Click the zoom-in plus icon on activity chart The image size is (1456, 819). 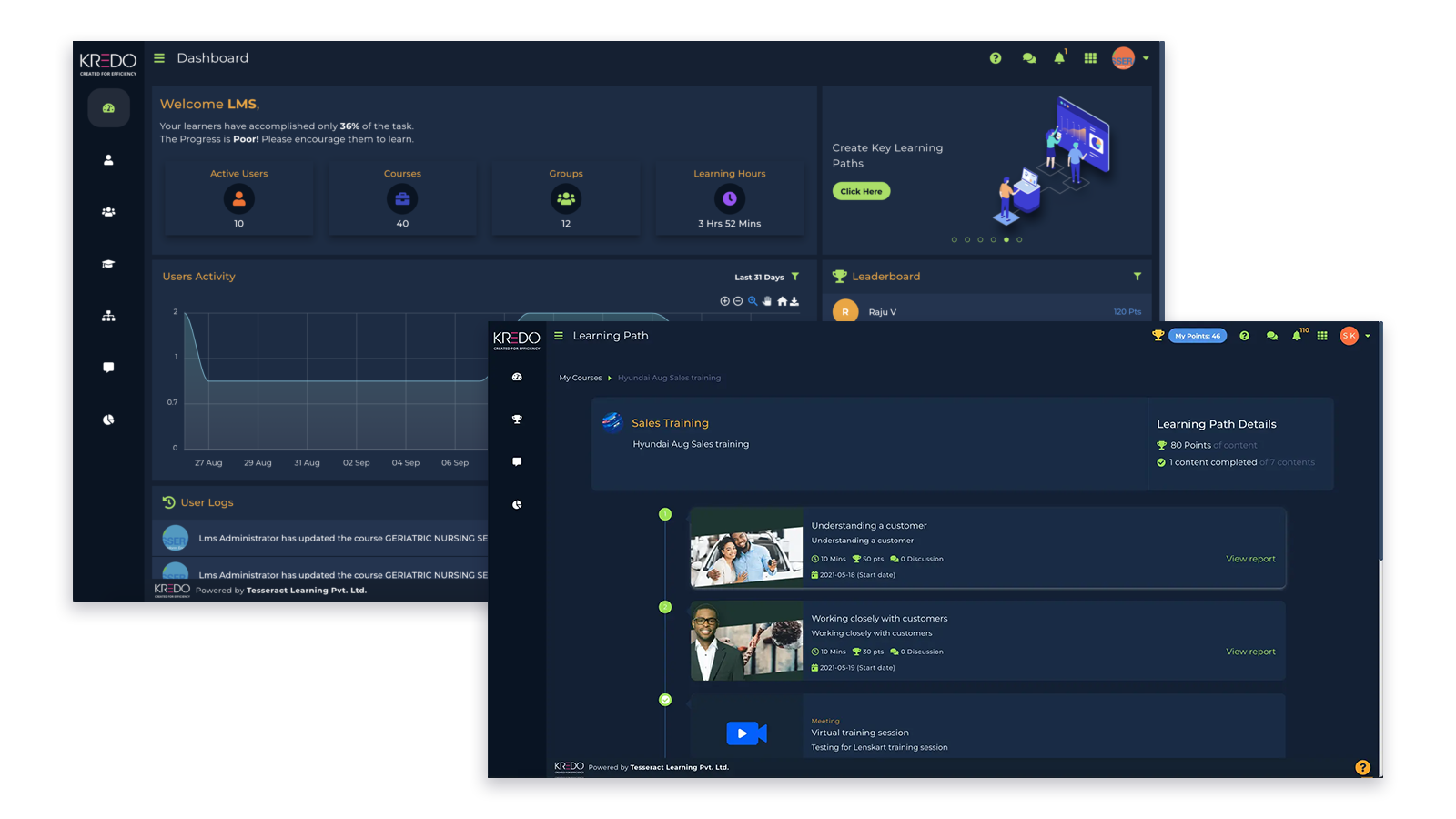click(724, 301)
